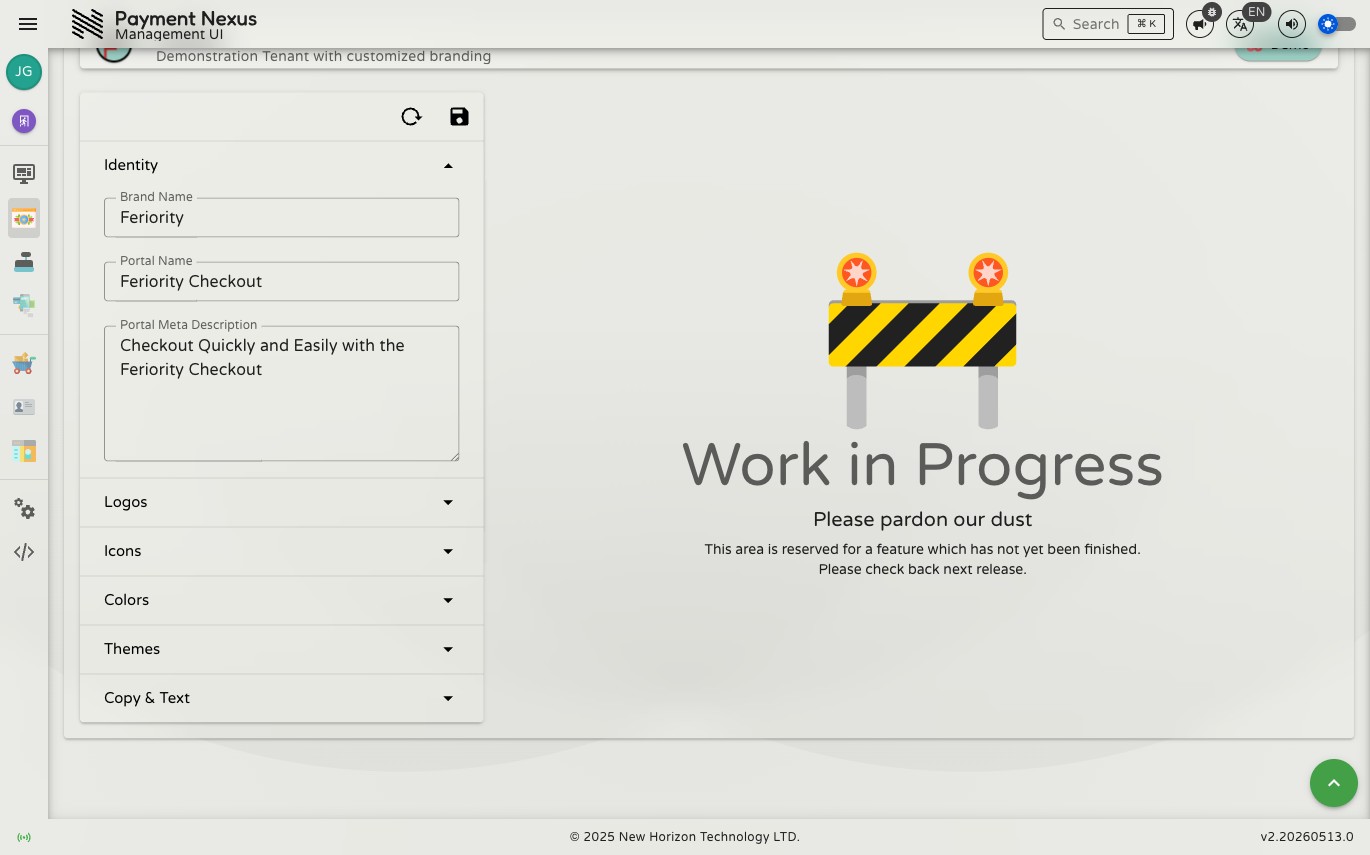Screen dimensions: 1370x855
Task: Click the EN language badge
Action: 1256,13
